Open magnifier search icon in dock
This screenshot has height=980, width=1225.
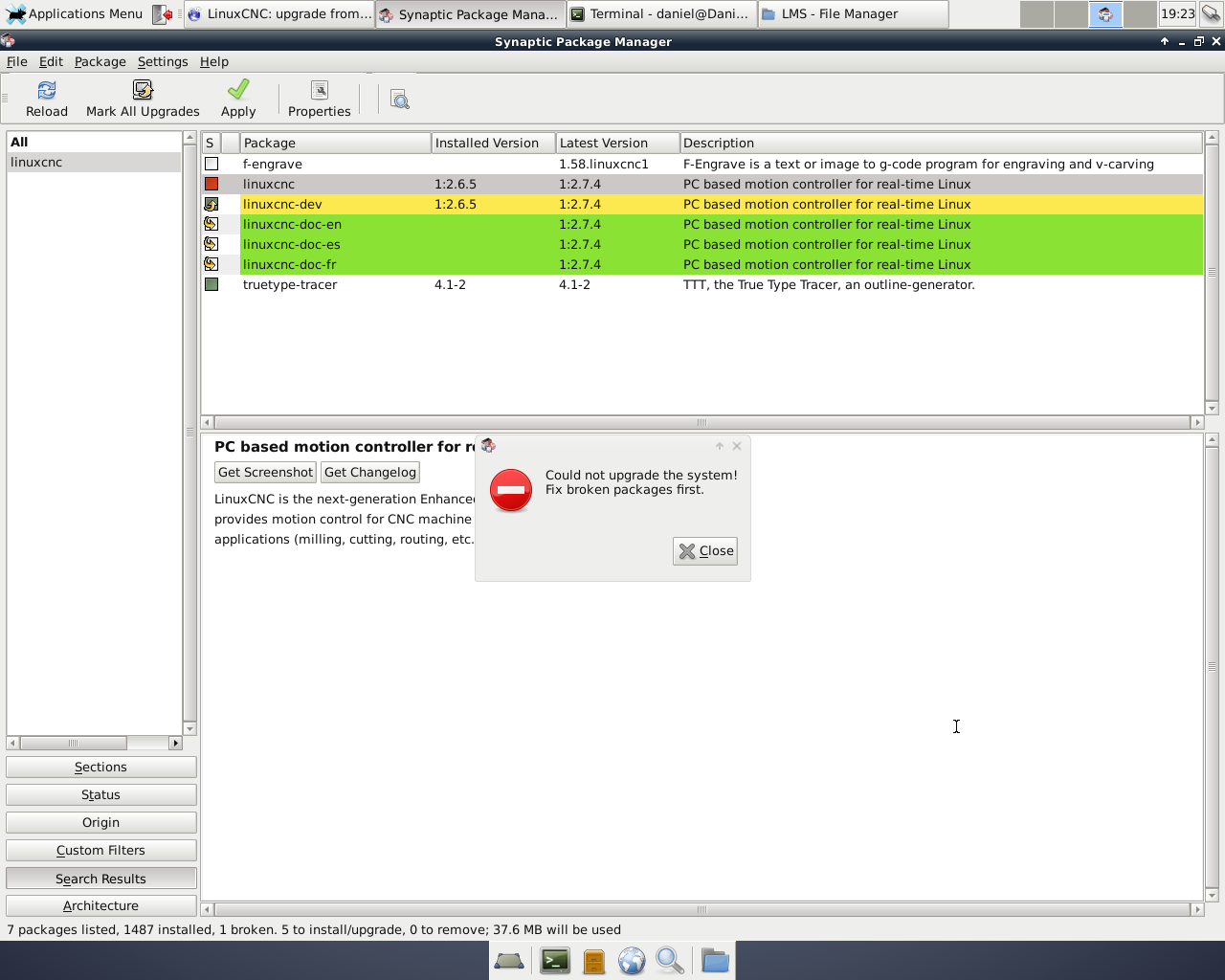670,961
